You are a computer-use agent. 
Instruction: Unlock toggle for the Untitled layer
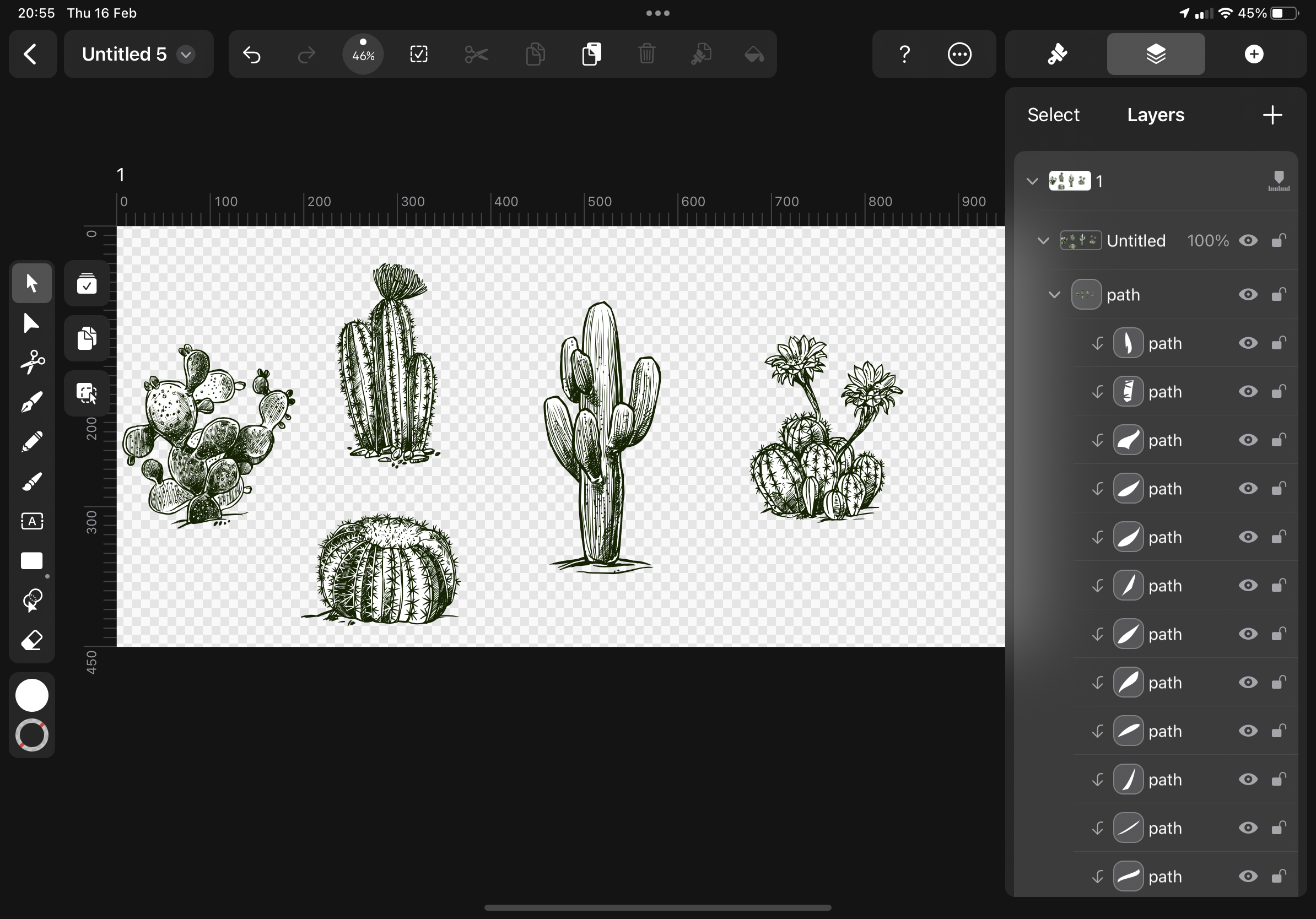tap(1279, 241)
